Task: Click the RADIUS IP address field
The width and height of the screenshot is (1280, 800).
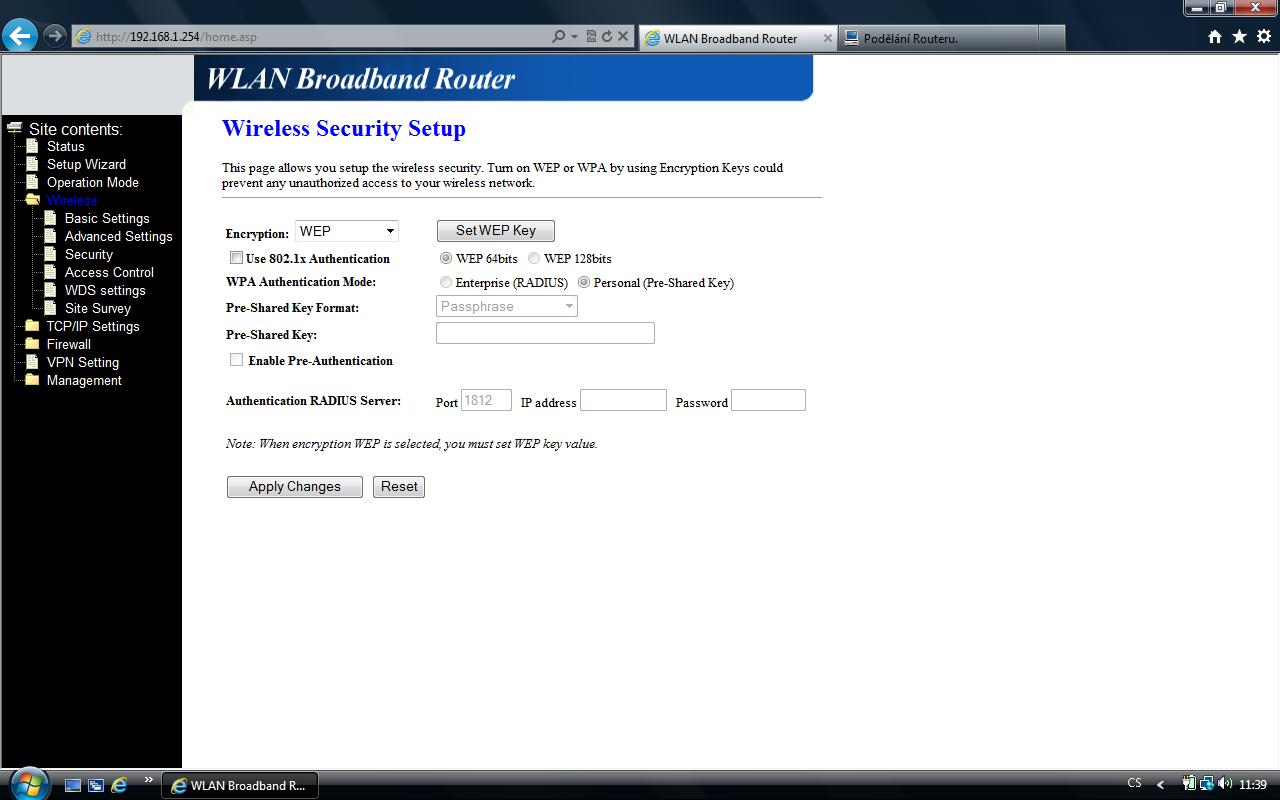Action: 623,400
